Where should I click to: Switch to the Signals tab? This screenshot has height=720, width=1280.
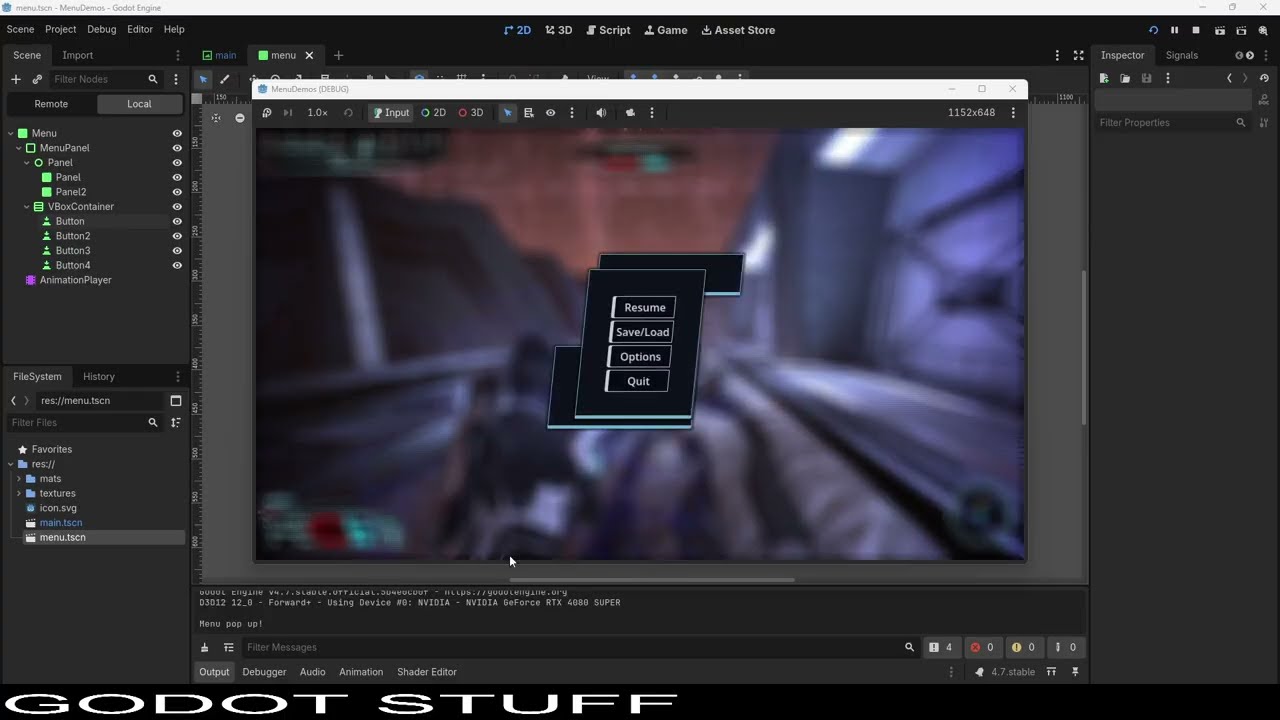click(x=1182, y=55)
